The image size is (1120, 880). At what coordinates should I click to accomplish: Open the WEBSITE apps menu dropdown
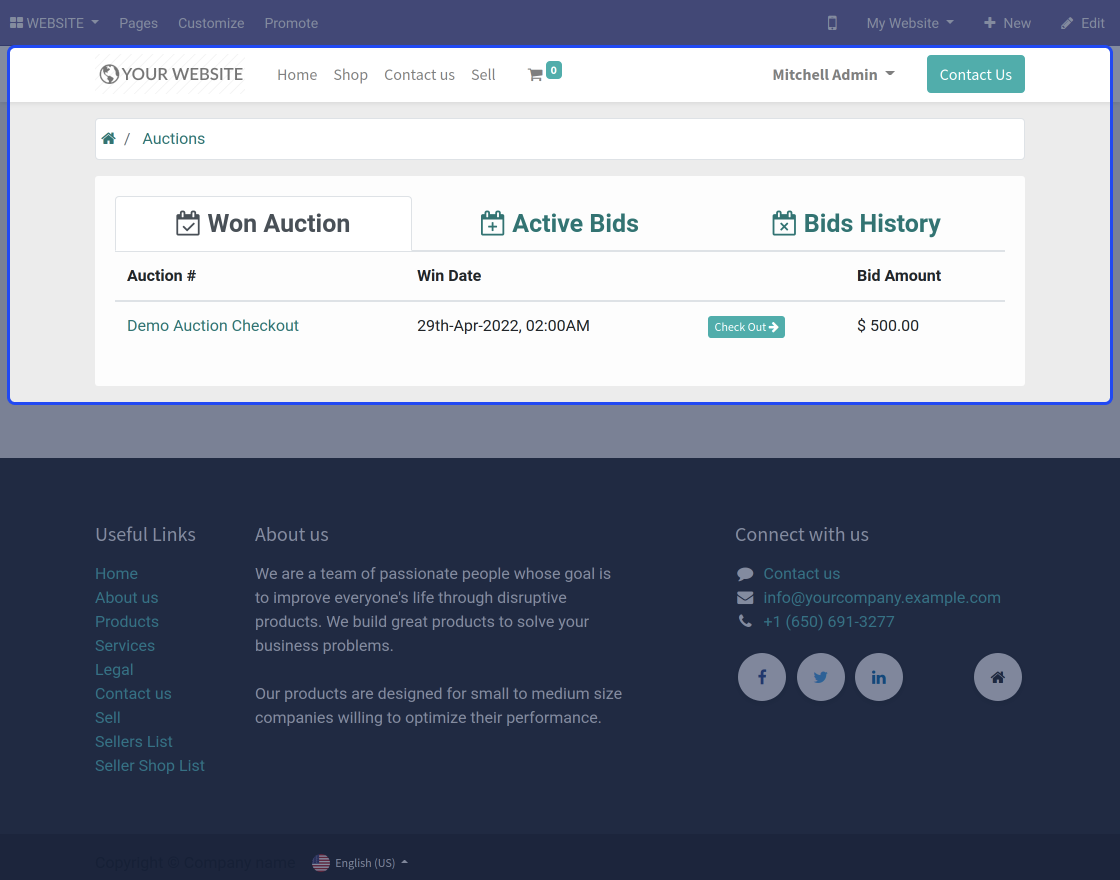(x=54, y=23)
